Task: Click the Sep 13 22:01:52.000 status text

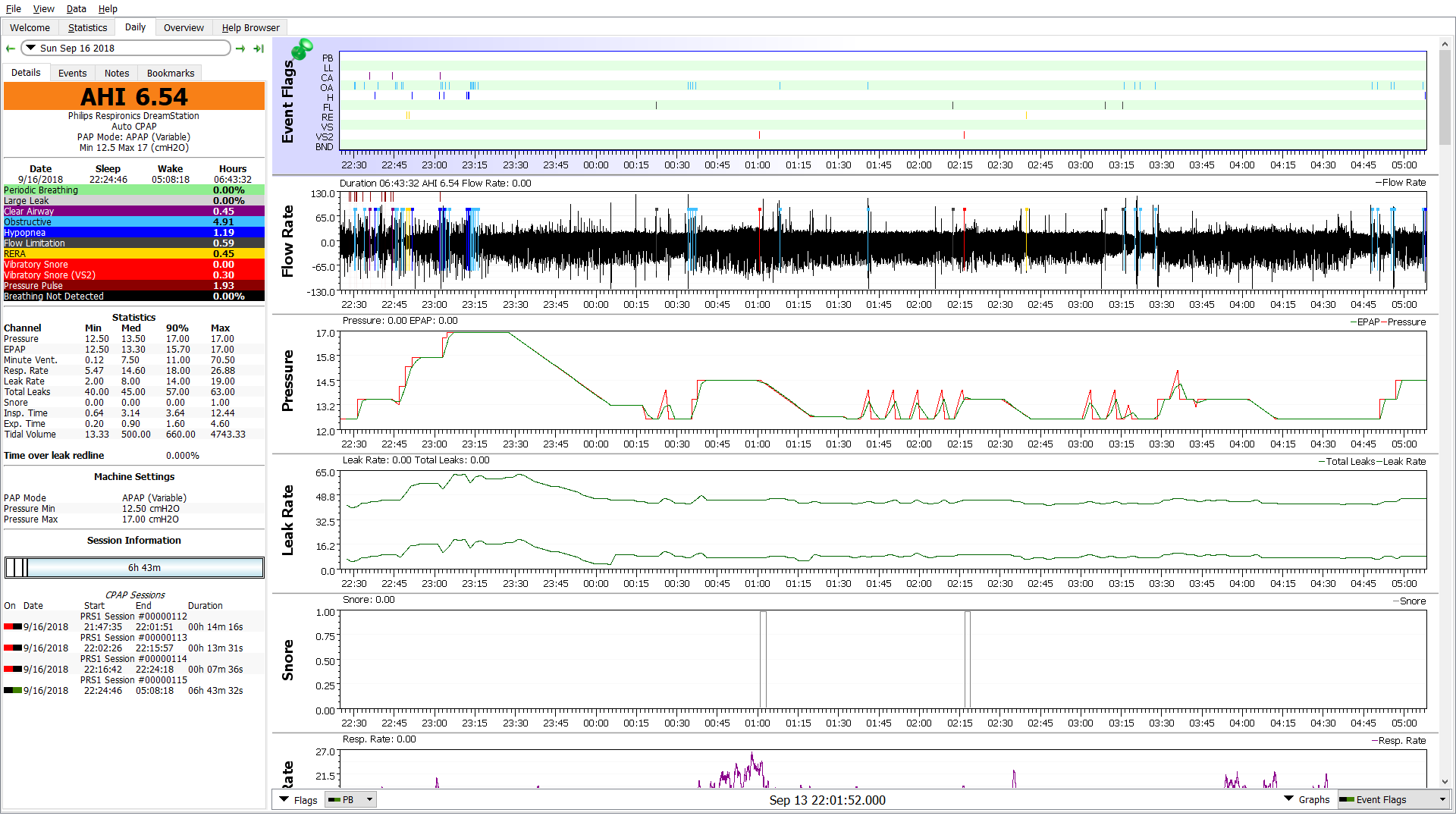Action: tap(827, 800)
